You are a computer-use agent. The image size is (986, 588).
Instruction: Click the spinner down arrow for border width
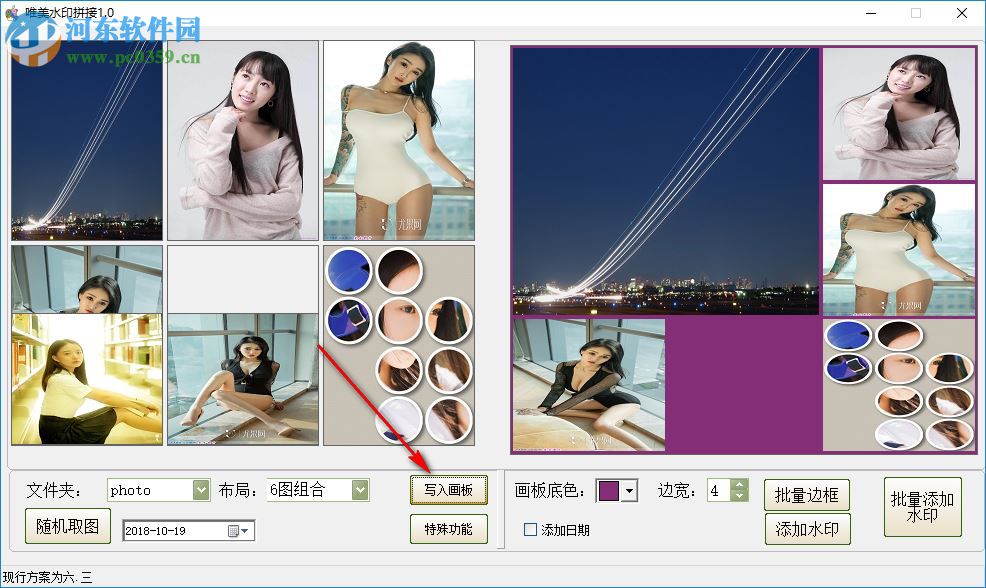tap(740, 495)
